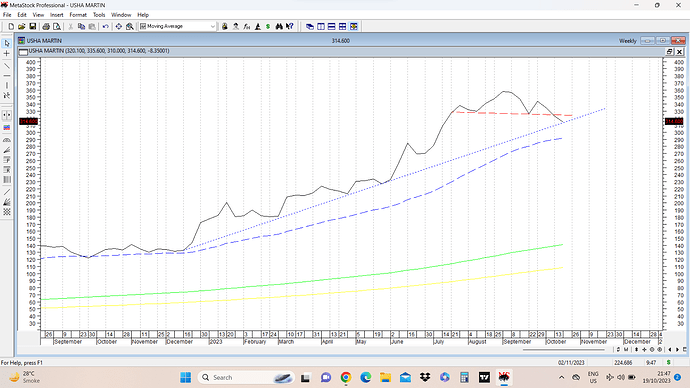690x388 pixels.
Task: Select the trendline drawing tool
Action: click(7, 66)
